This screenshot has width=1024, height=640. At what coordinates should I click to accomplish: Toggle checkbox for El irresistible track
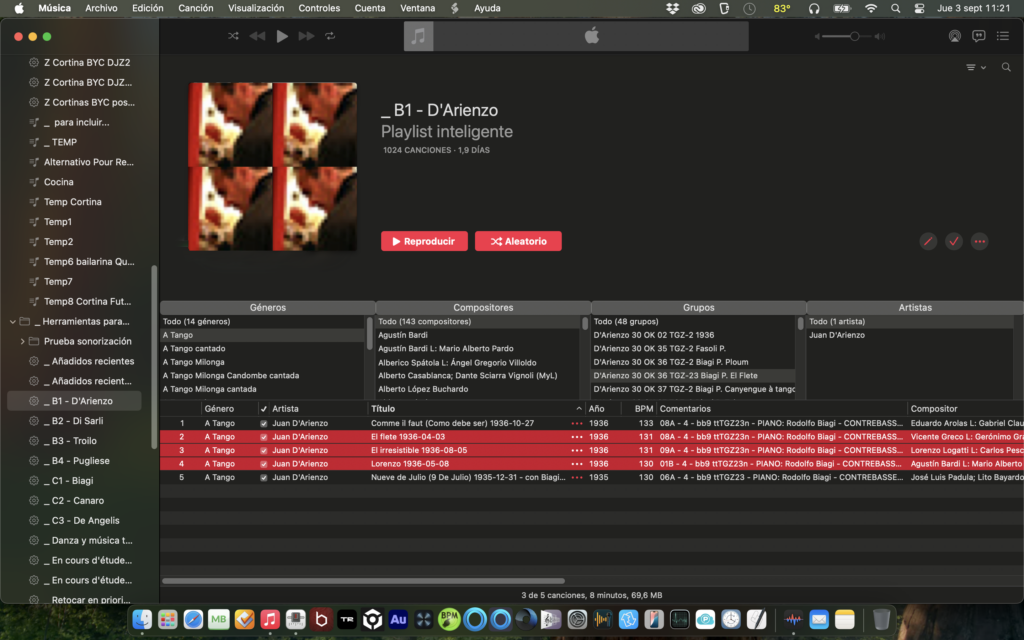click(264, 451)
